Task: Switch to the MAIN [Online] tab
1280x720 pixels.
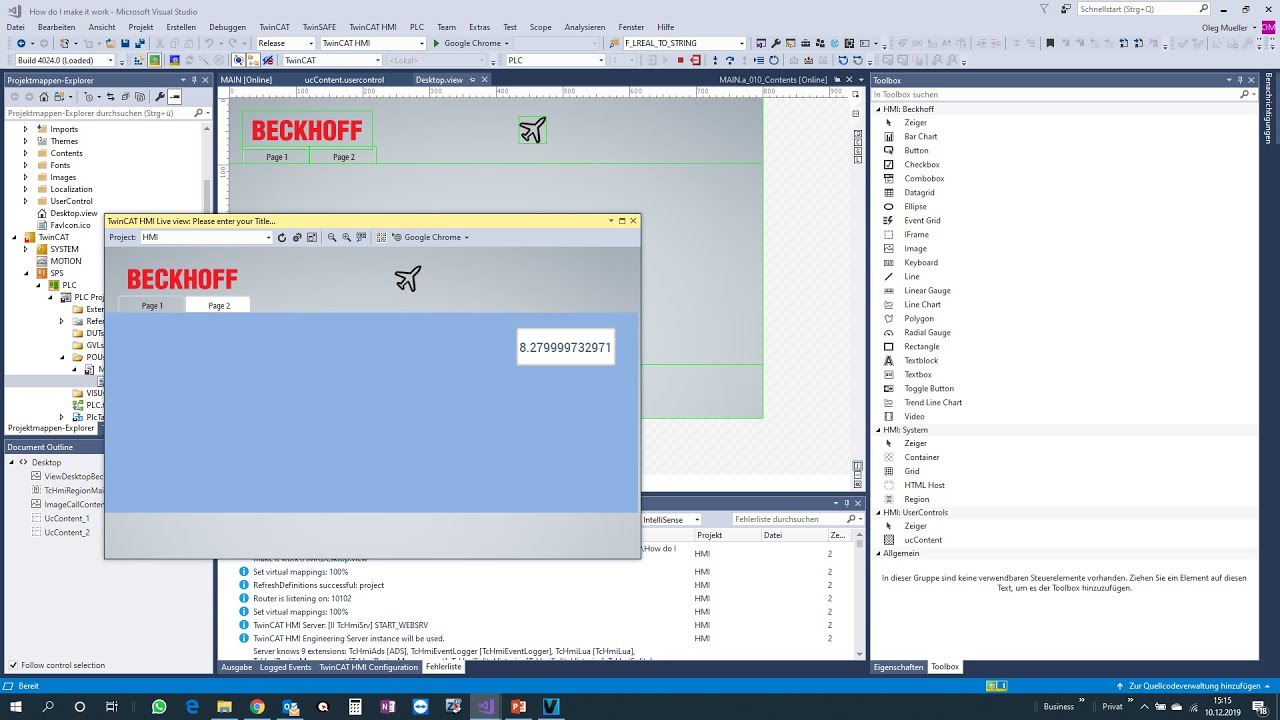Action: (x=246, y=80)
